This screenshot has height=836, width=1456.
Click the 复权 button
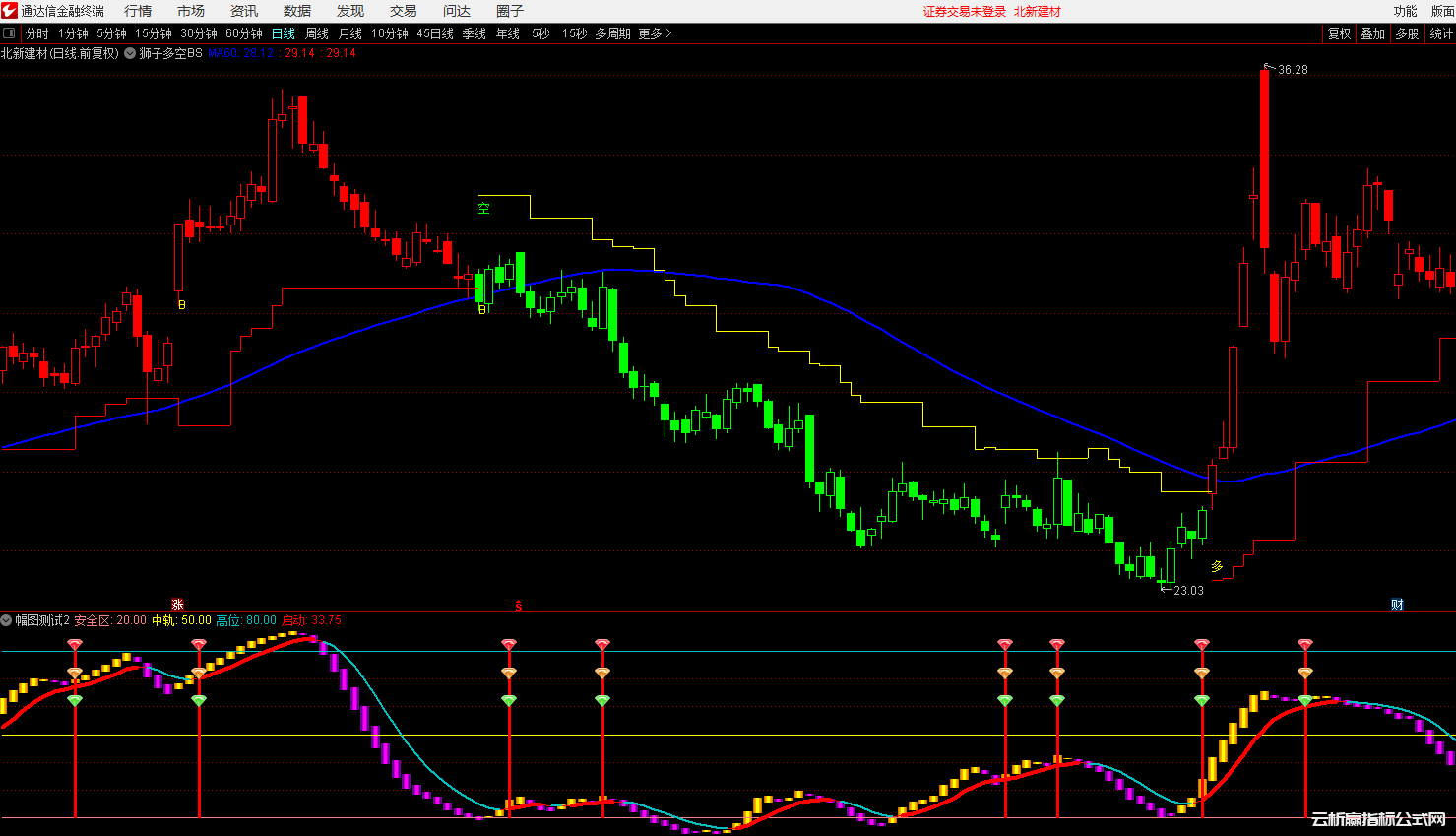point(1339,33)
